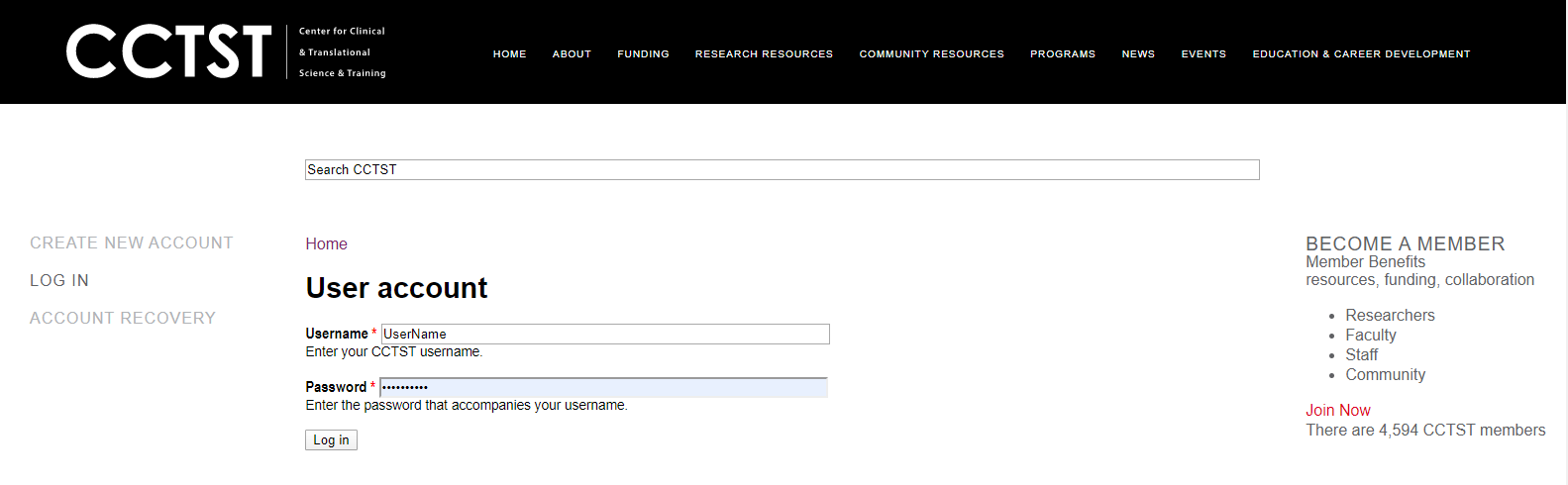Viewport: 1568px width, 485px height.
Task: Select CREATE NEW ACCOUNT link
Action: pos(132,242)
